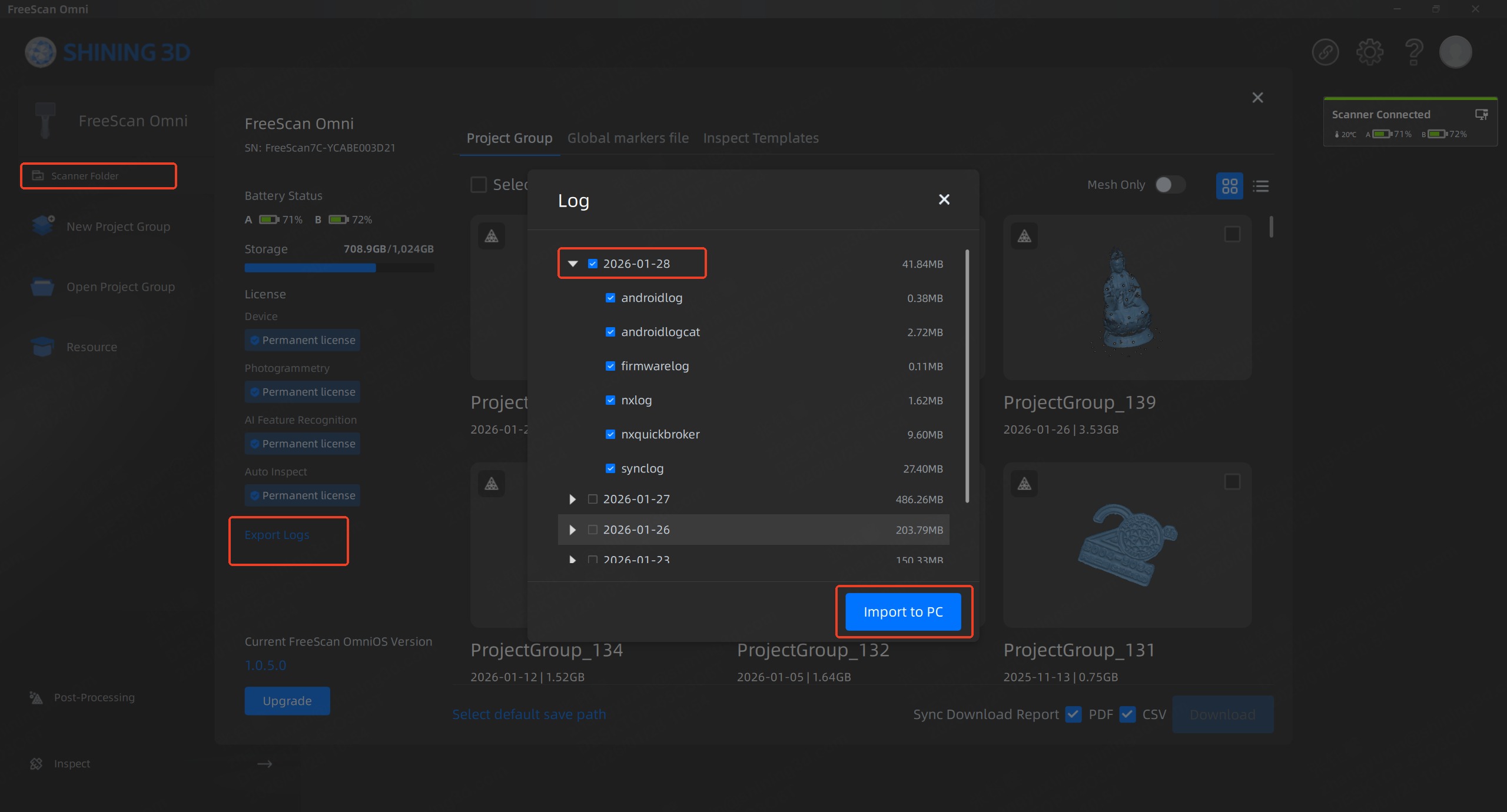1507x812 pixels.
Task: Select the ProjectGroup_131 card checkbox
Action: 1232,482
